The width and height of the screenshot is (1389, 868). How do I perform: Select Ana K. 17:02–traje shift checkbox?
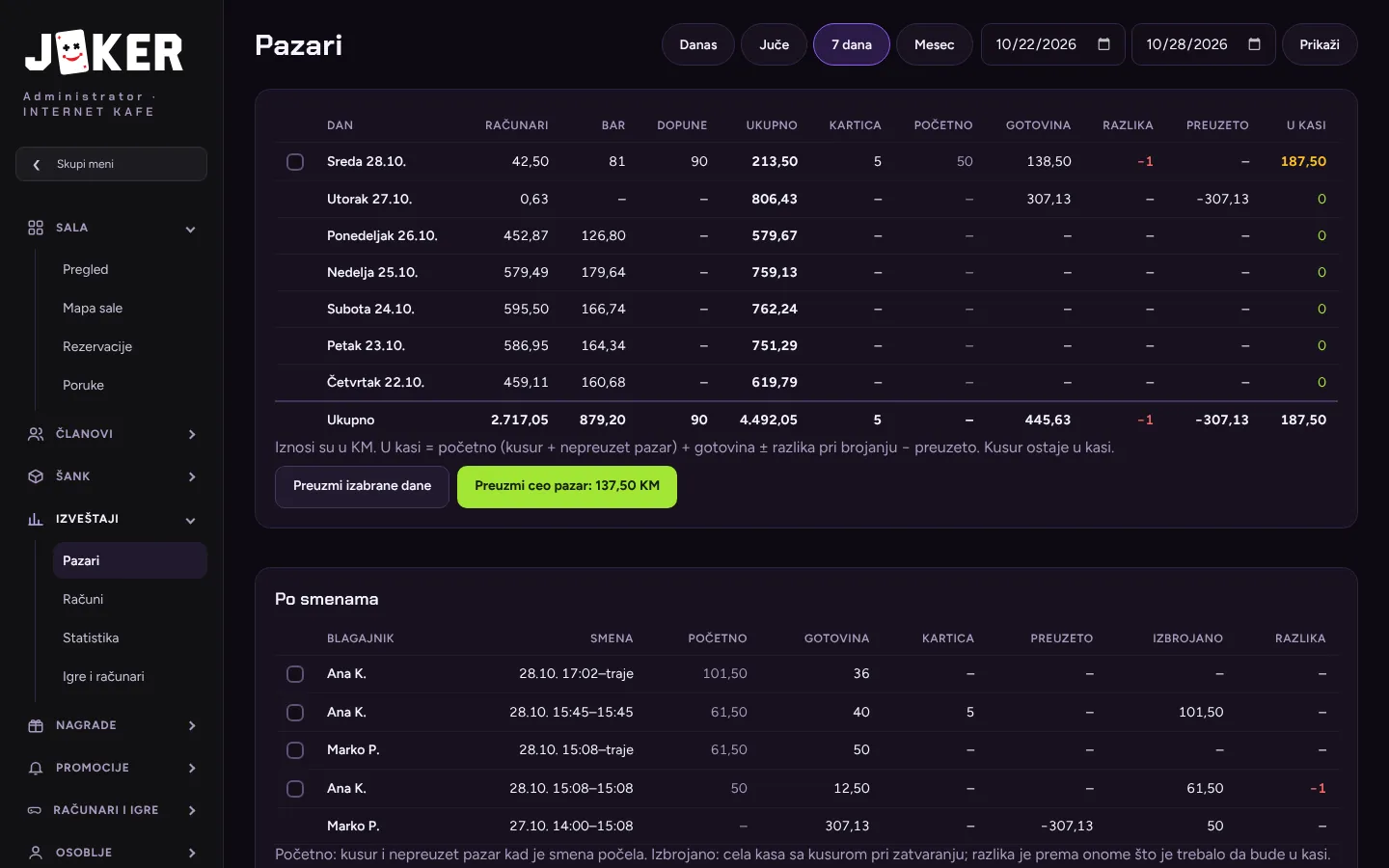(x=295, y=674)
